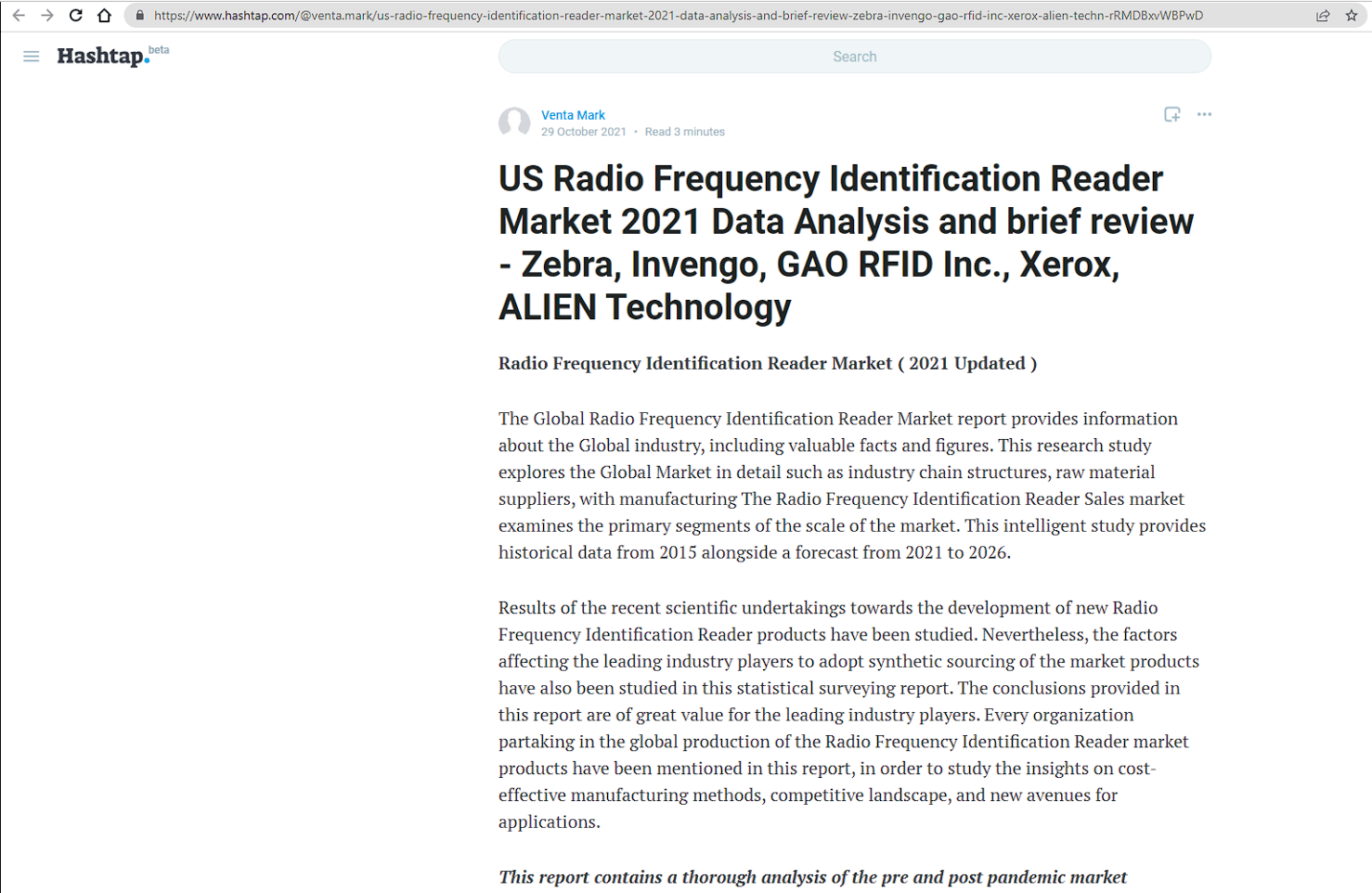Open the browser home page
Image resolution: width=1372 pixels, height=893 pixels.
[105, 16]
